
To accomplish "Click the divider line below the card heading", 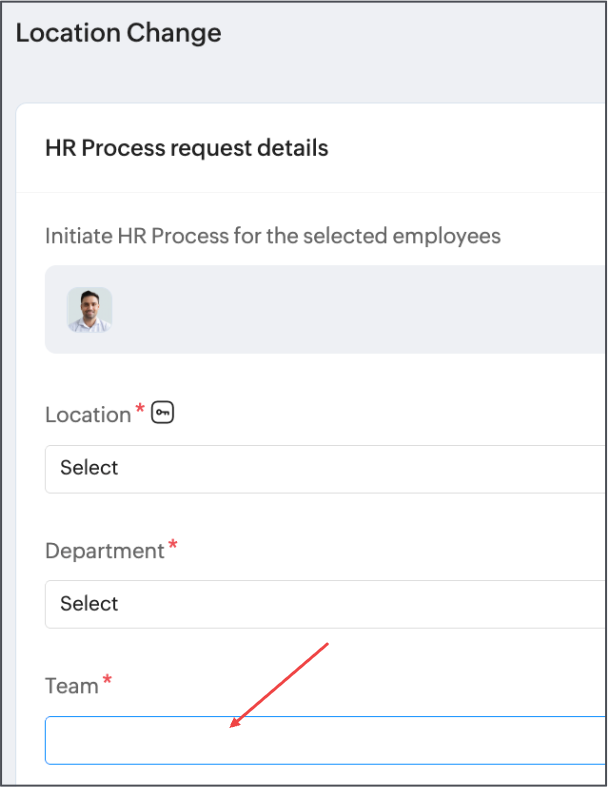I will 310,192.
